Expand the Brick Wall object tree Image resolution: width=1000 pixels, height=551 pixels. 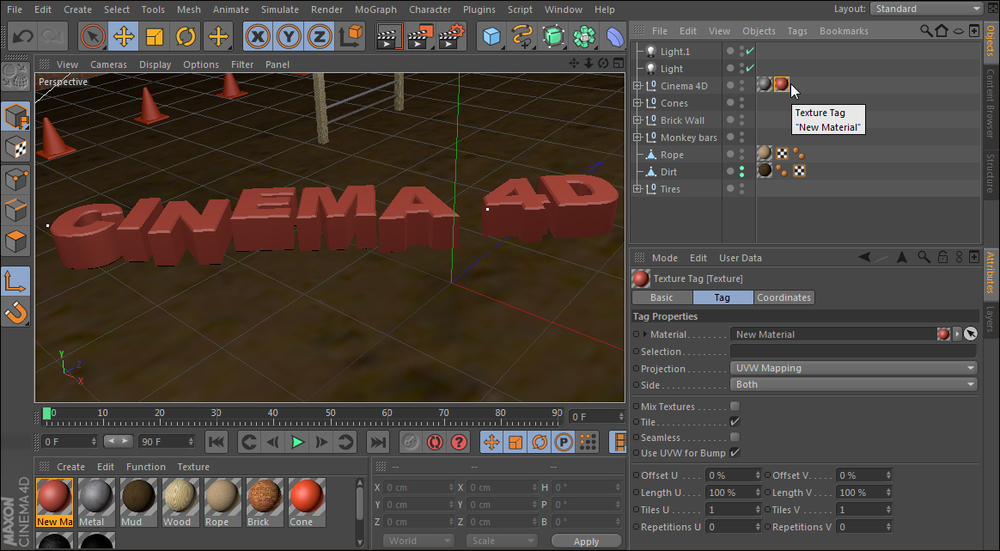(637, 120)
